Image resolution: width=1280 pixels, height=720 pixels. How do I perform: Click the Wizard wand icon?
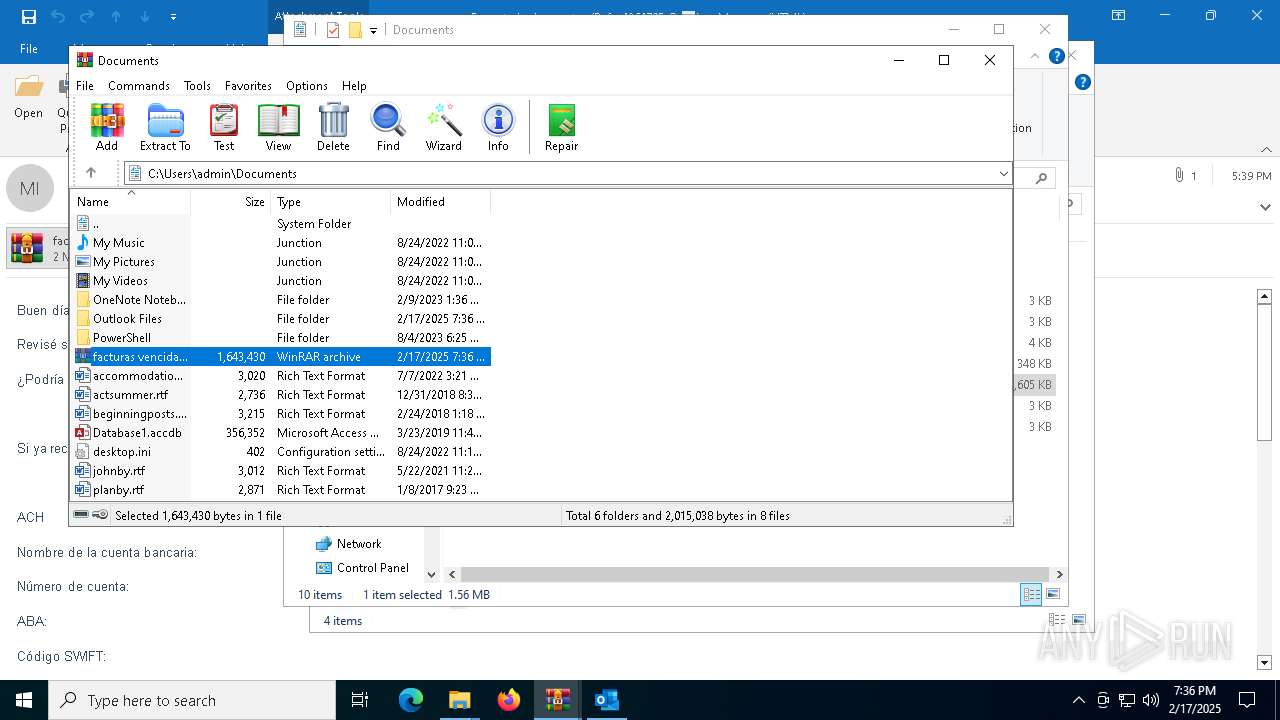click(x=443, y=127)
